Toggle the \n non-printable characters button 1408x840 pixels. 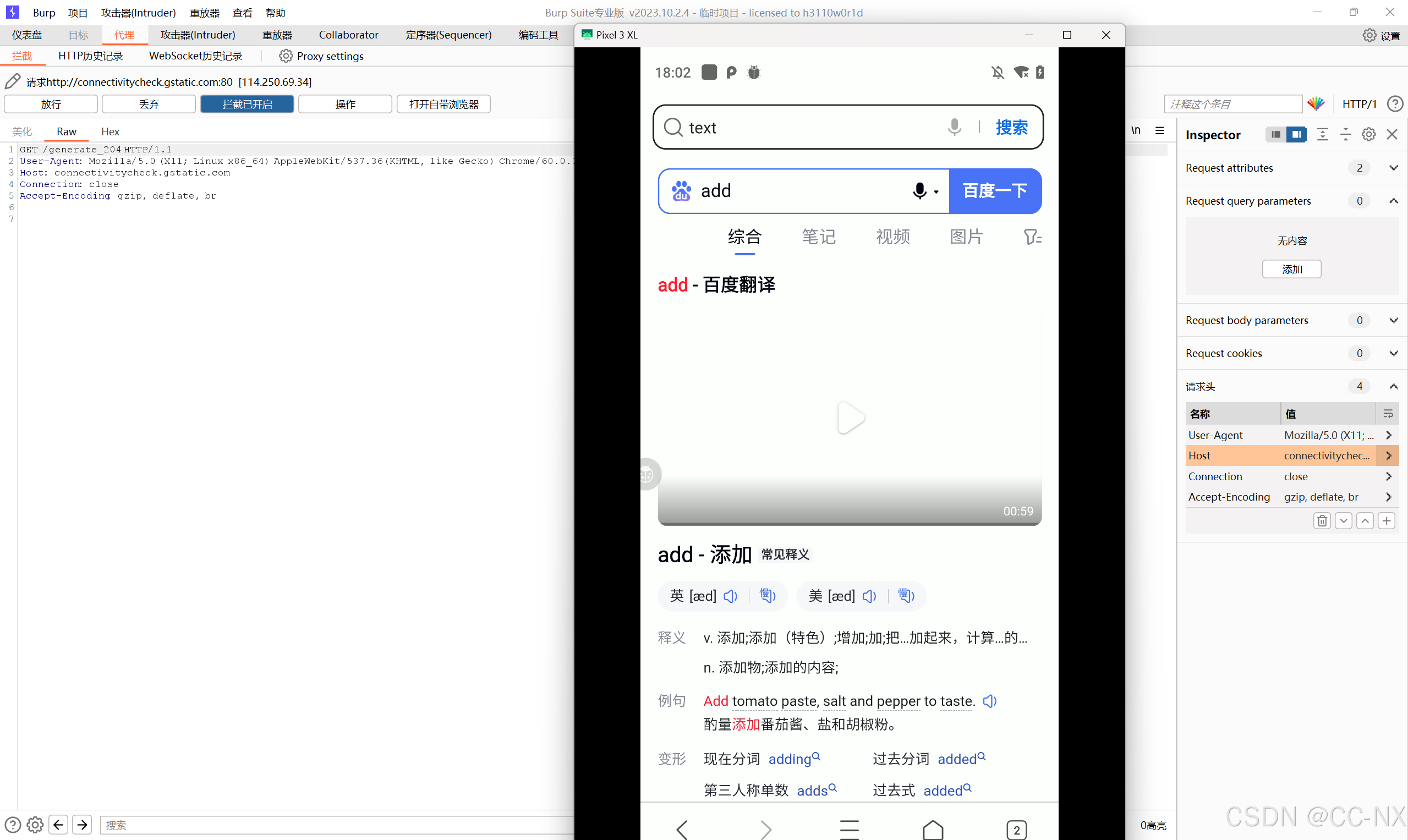1136,130
